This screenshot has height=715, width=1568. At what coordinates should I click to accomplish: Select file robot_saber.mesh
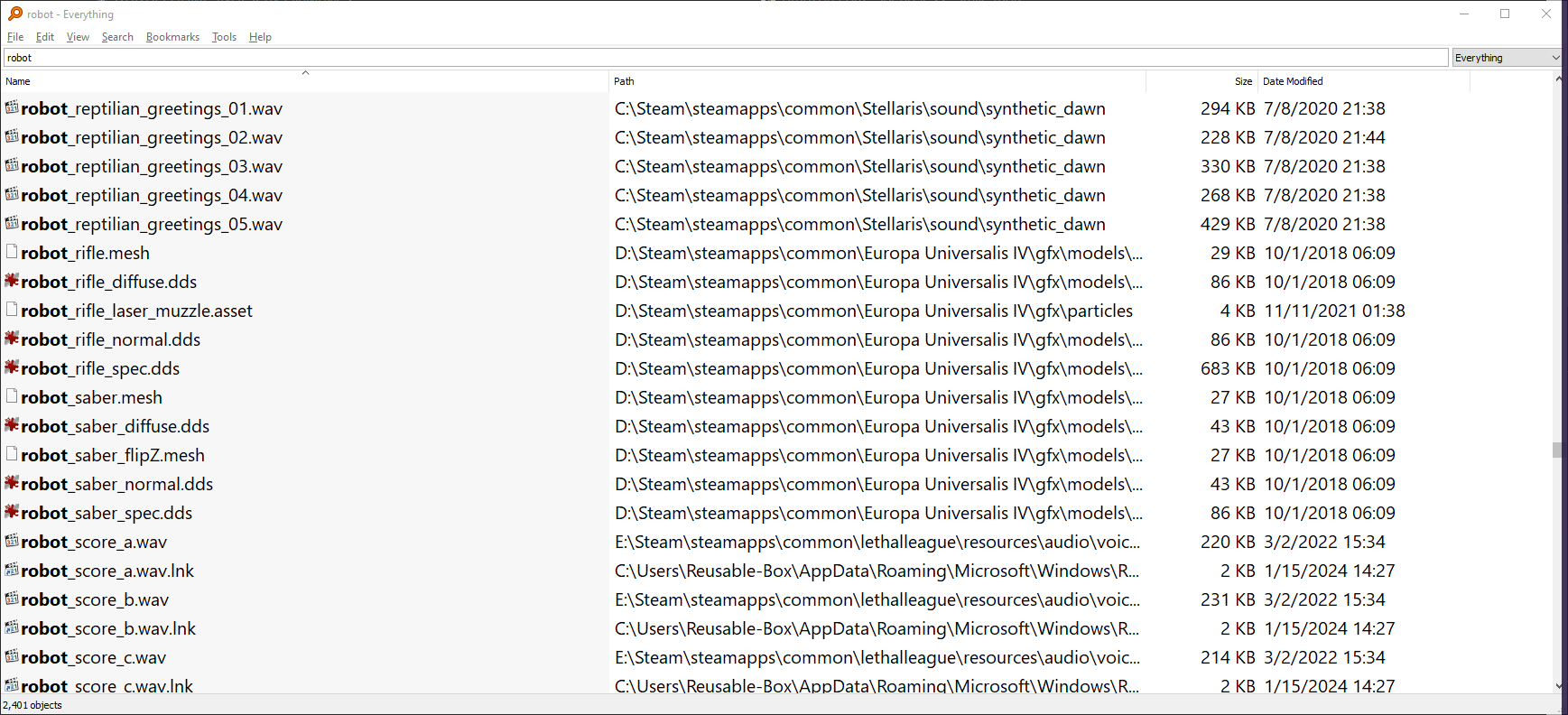pyautogui.click(x=92, y=397)
